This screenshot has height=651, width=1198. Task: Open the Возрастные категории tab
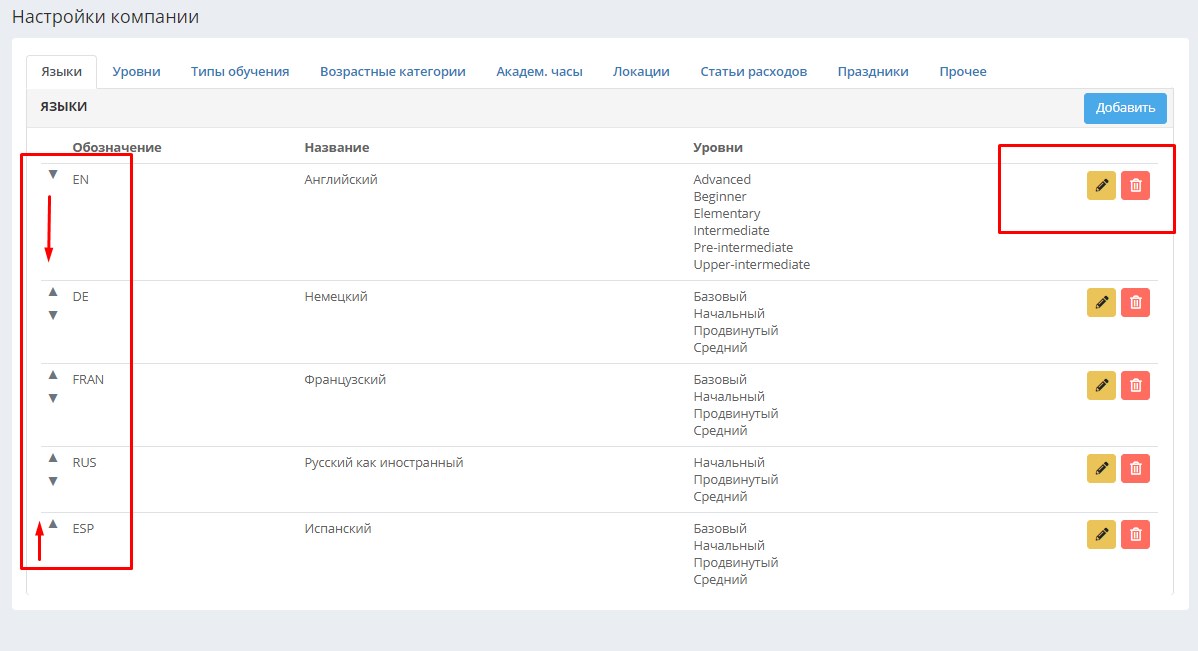(x=393, y=72)
